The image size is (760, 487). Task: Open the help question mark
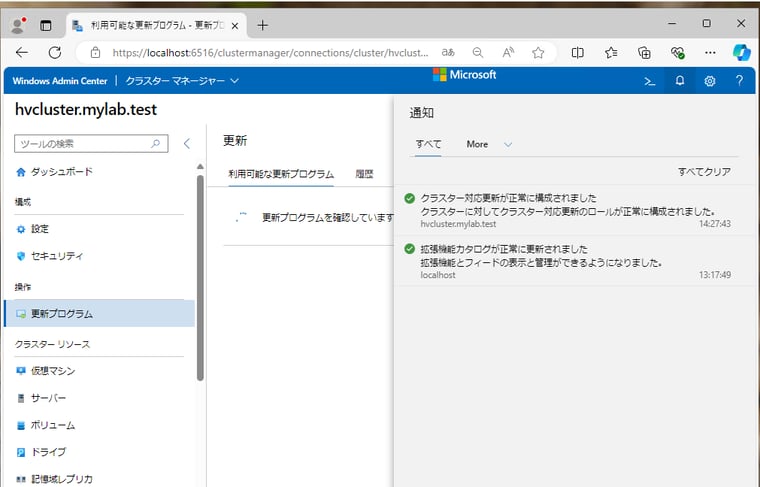[739, 81]
